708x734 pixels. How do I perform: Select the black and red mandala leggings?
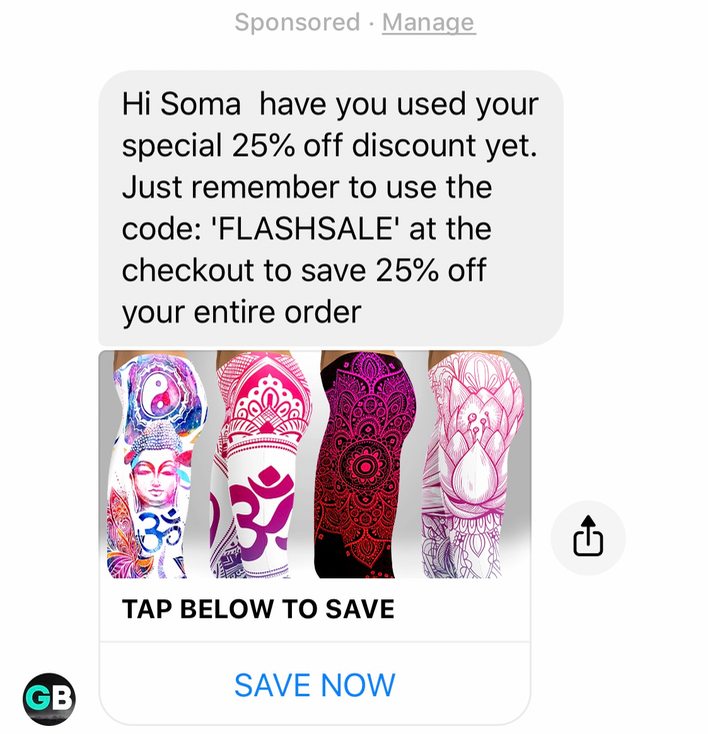coord(366,465)
